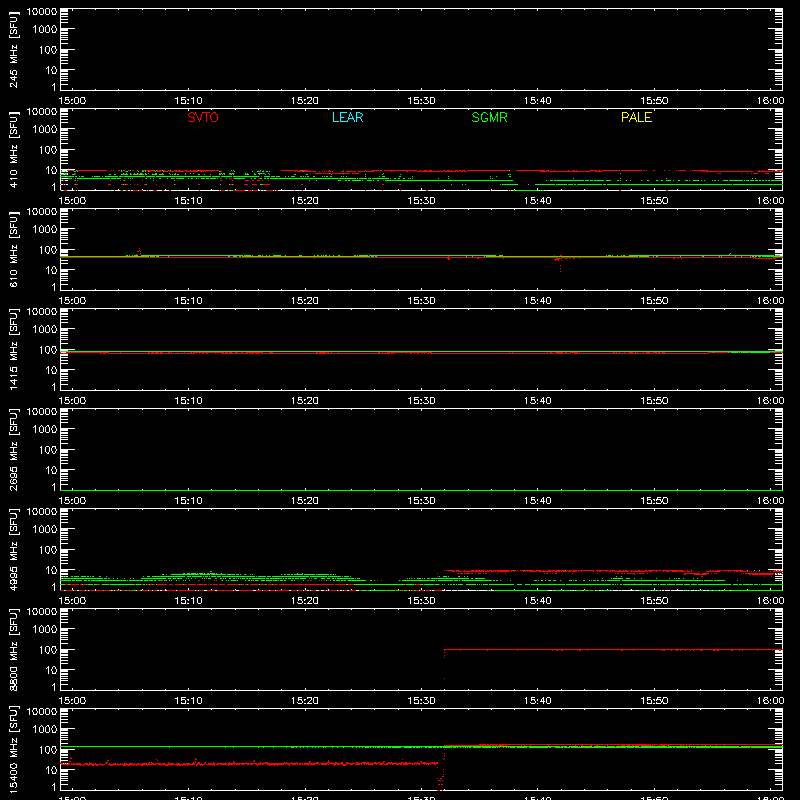Click the 100 y-axis value on 4995 MHz panel
The image size is (800, 800).
click(x=48, y=550)
